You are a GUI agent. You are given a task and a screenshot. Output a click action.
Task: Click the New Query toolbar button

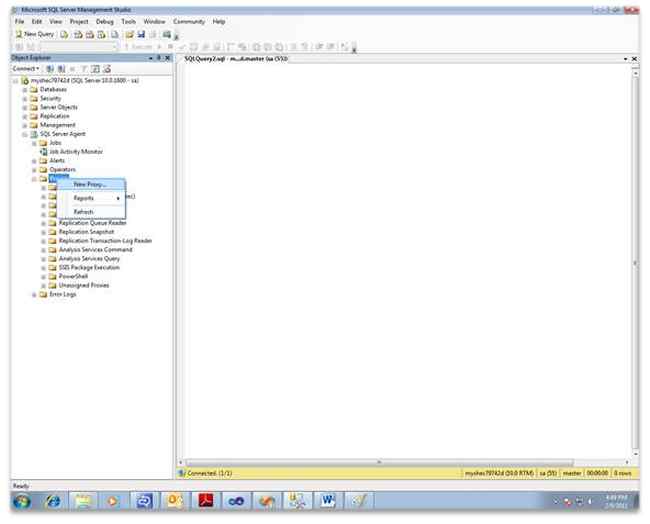point(35,34)
